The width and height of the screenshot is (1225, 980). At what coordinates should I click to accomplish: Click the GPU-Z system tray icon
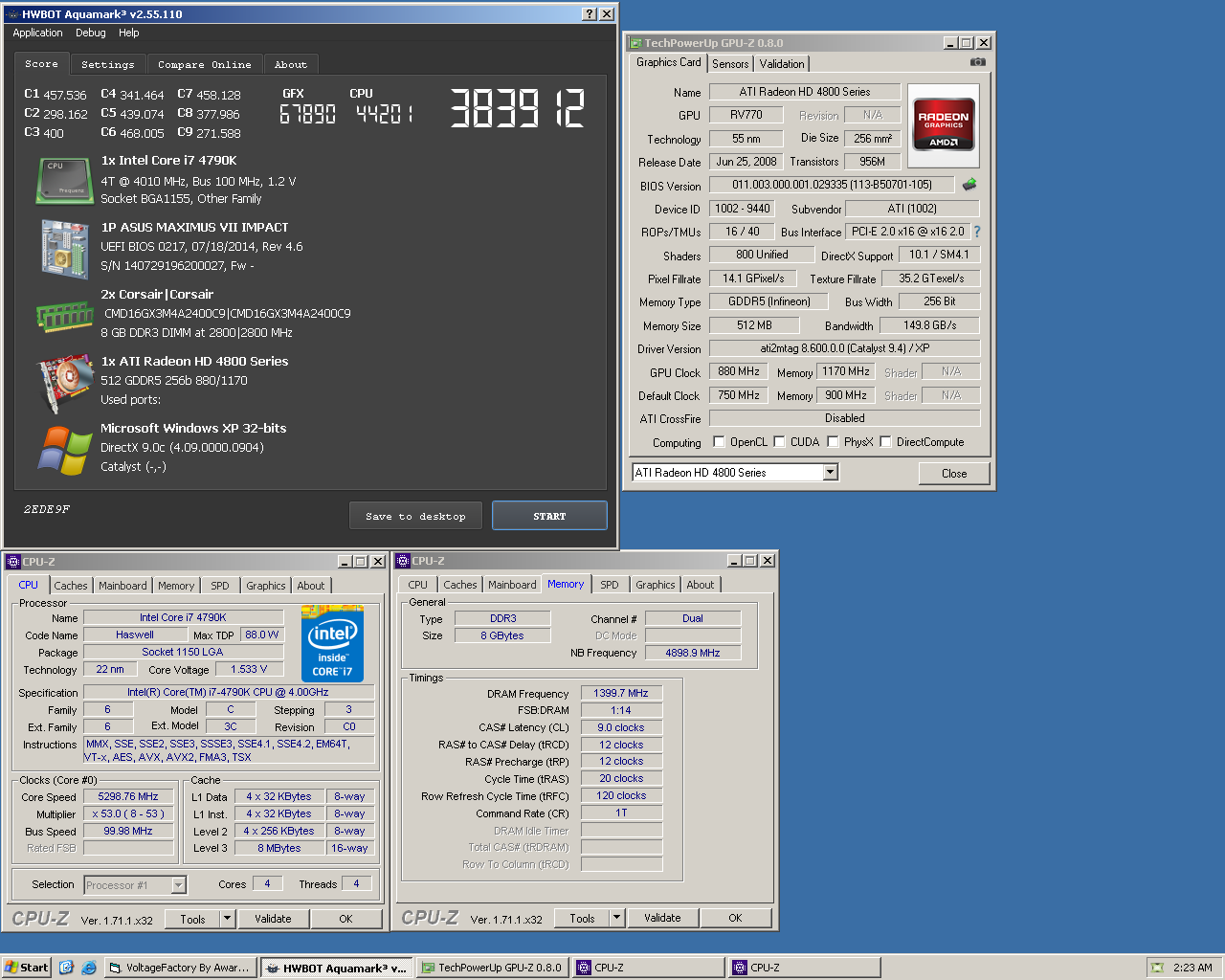1158,968
